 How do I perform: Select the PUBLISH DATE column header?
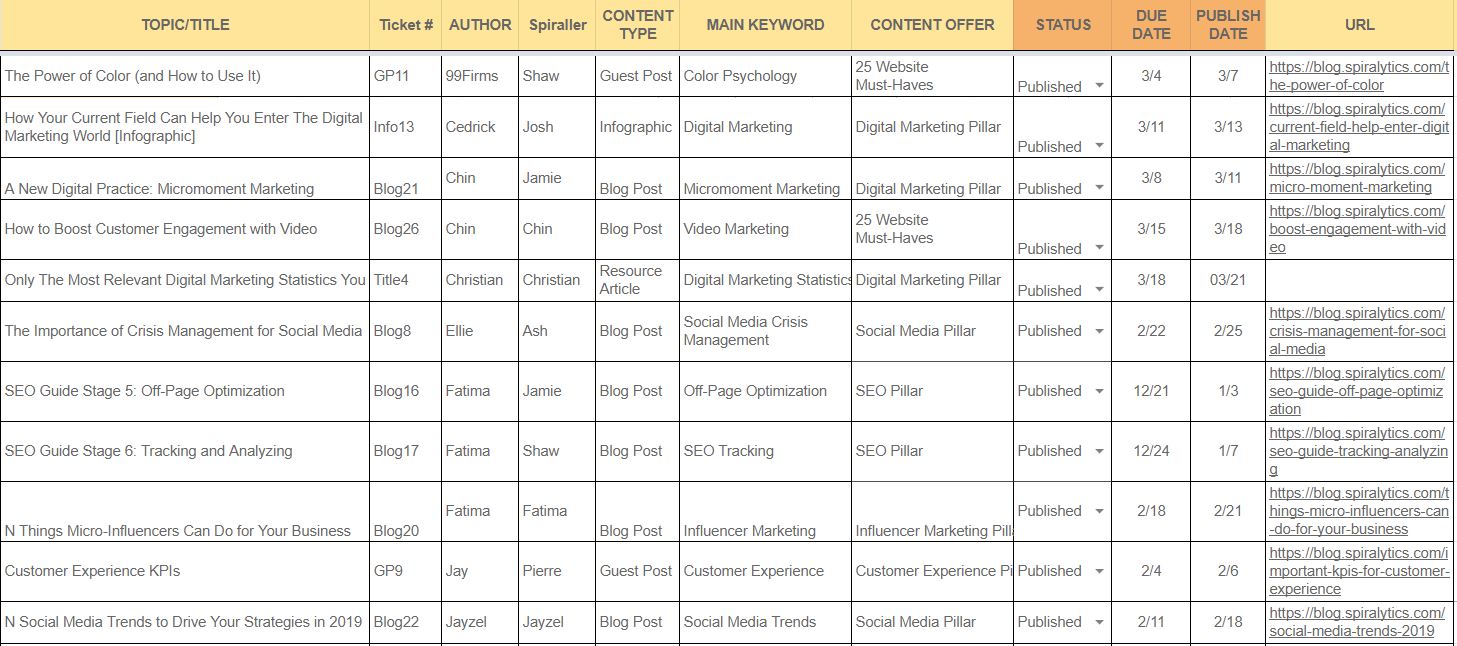tap(1227, 25)
